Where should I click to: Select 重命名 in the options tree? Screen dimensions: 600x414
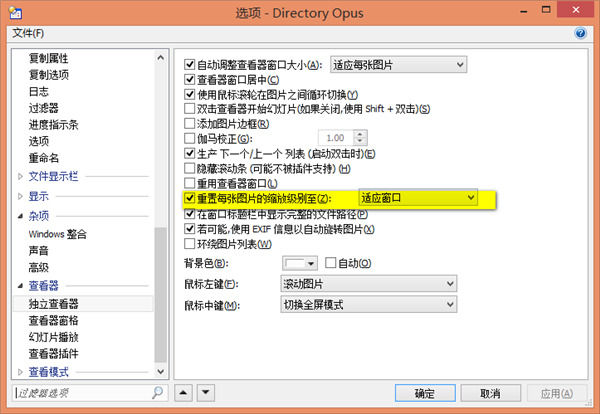click(44, 158)
